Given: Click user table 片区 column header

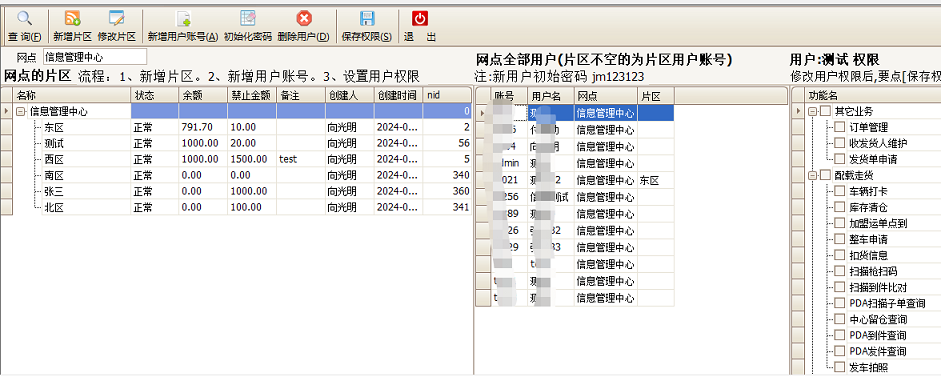Looking at the screenshot, I should [x=656, y=95].
